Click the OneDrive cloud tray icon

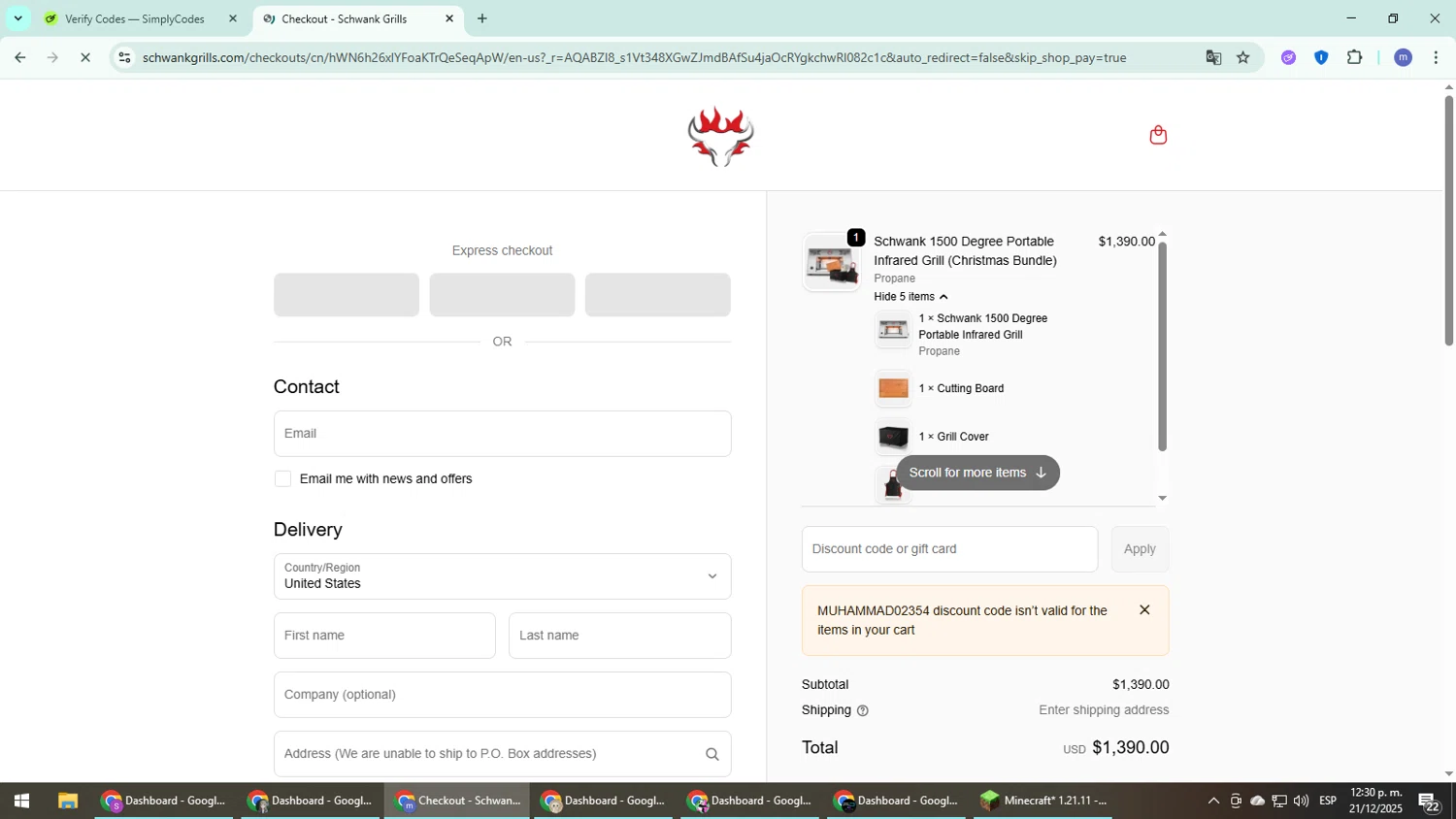1257,801
